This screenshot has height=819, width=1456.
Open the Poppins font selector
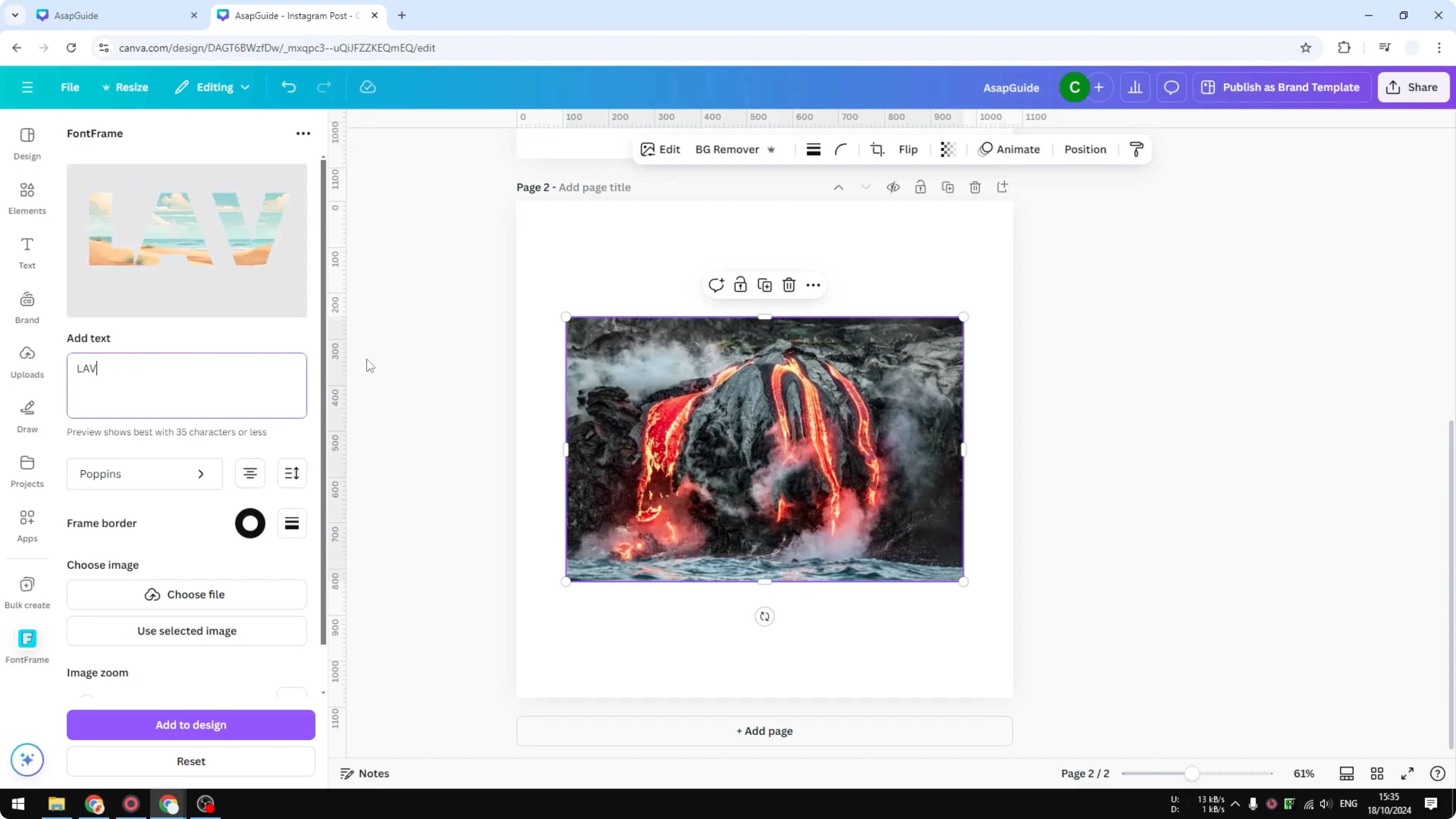tap(144, 474)
